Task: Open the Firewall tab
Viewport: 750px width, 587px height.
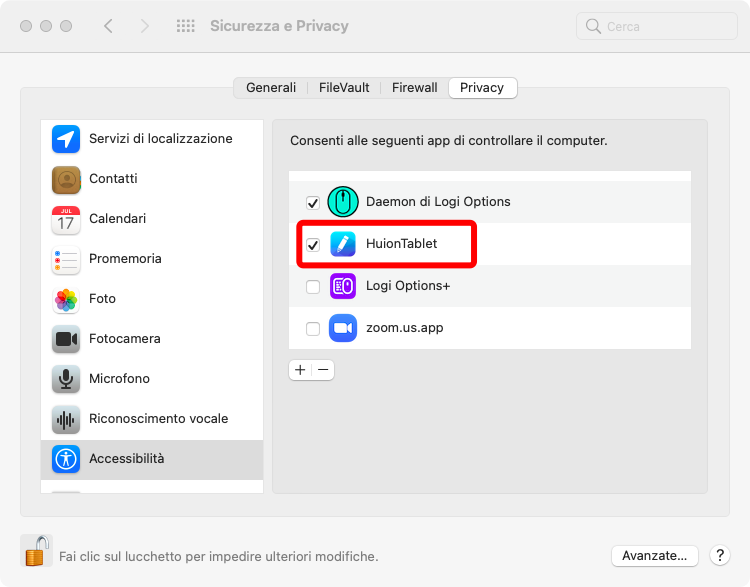Action: click(414, 88)
